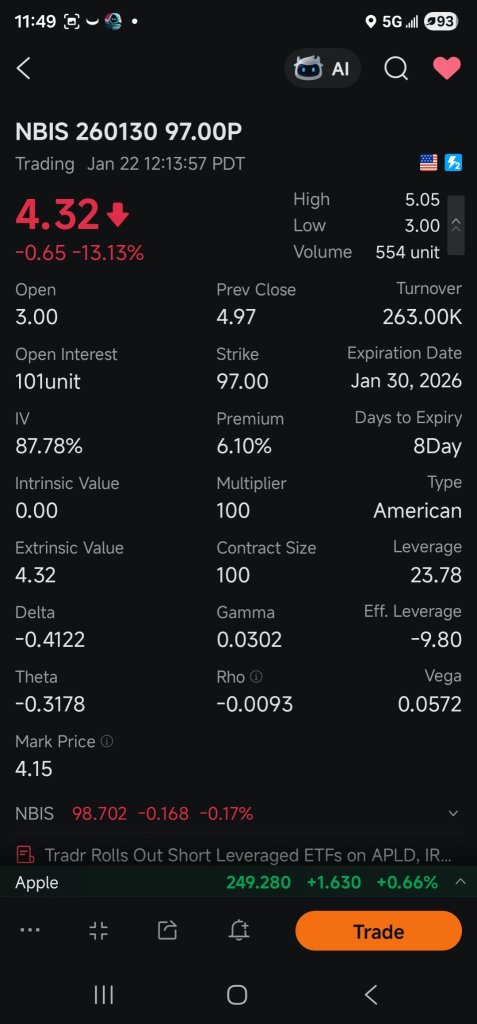Viewport: 477px width, 1024px height.
Task: Tap the collapse/fullscreen arrows icon
Action: tap(99, 931)
